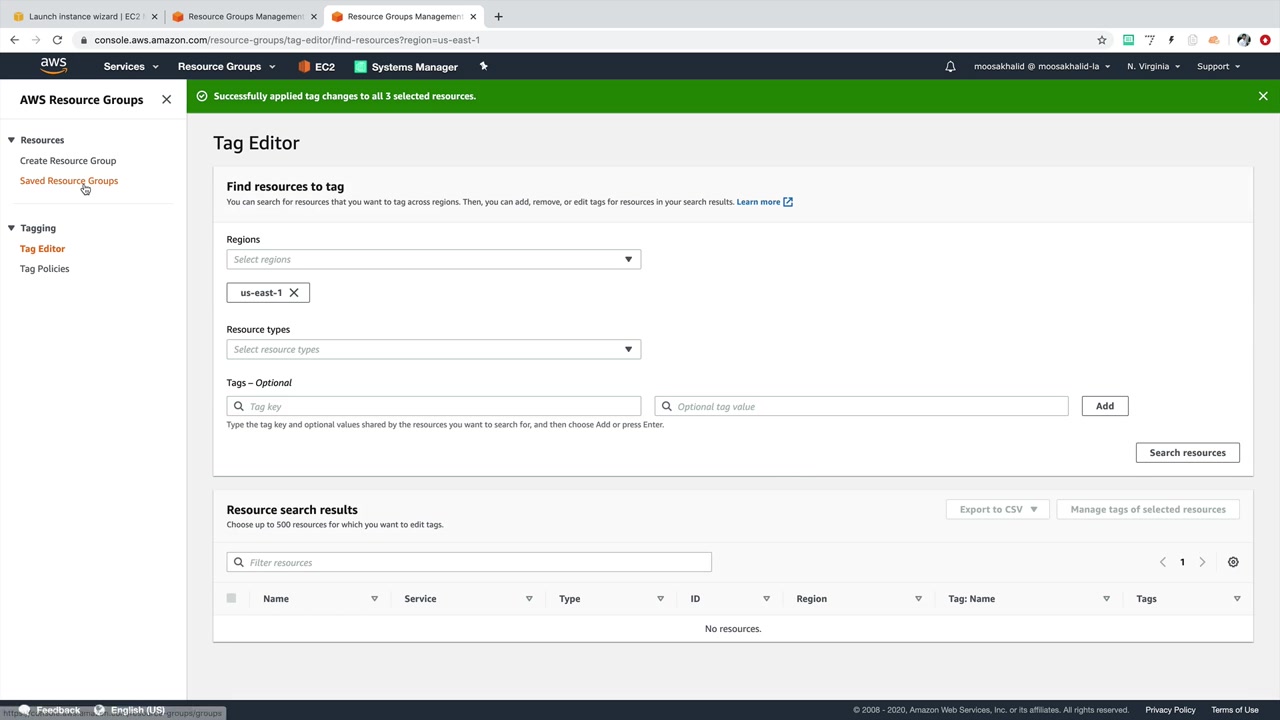Bookmark this page with the star icon
Screen dimensions: 1280x720
point(1102,40)
